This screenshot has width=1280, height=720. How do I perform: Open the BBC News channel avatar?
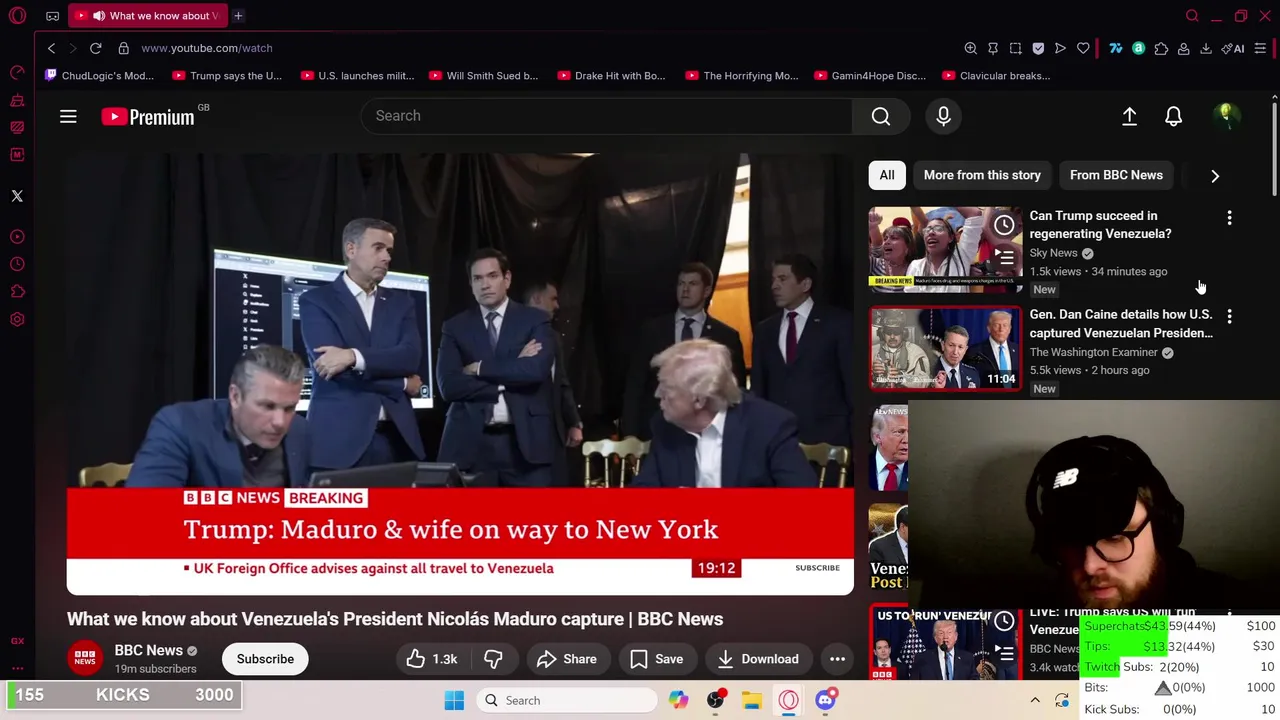pyautogui.click(x=85, y=658)
